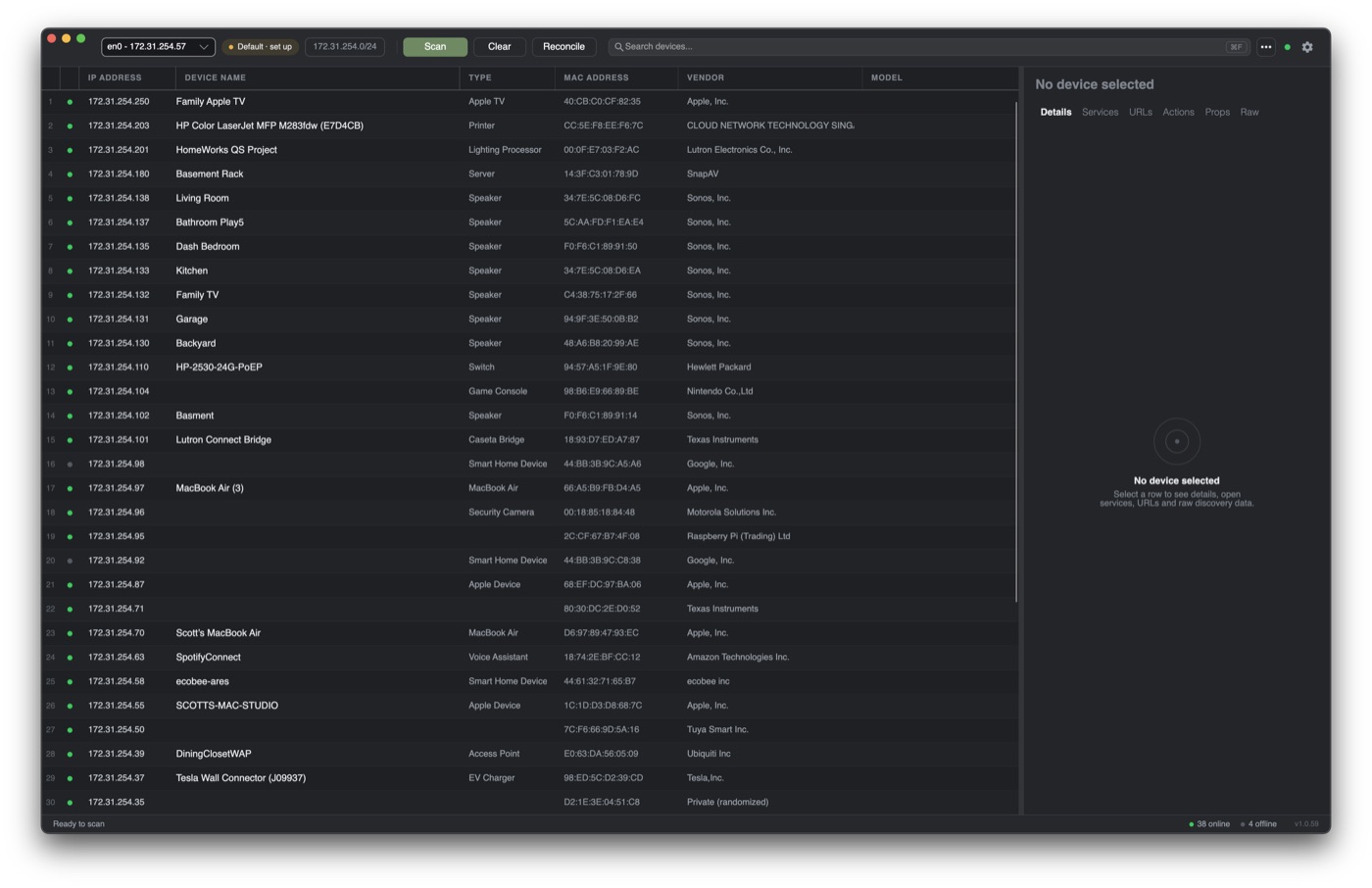
Task: Focus the Search devices field
Action: pyautogui.click(x=928, y=47)
